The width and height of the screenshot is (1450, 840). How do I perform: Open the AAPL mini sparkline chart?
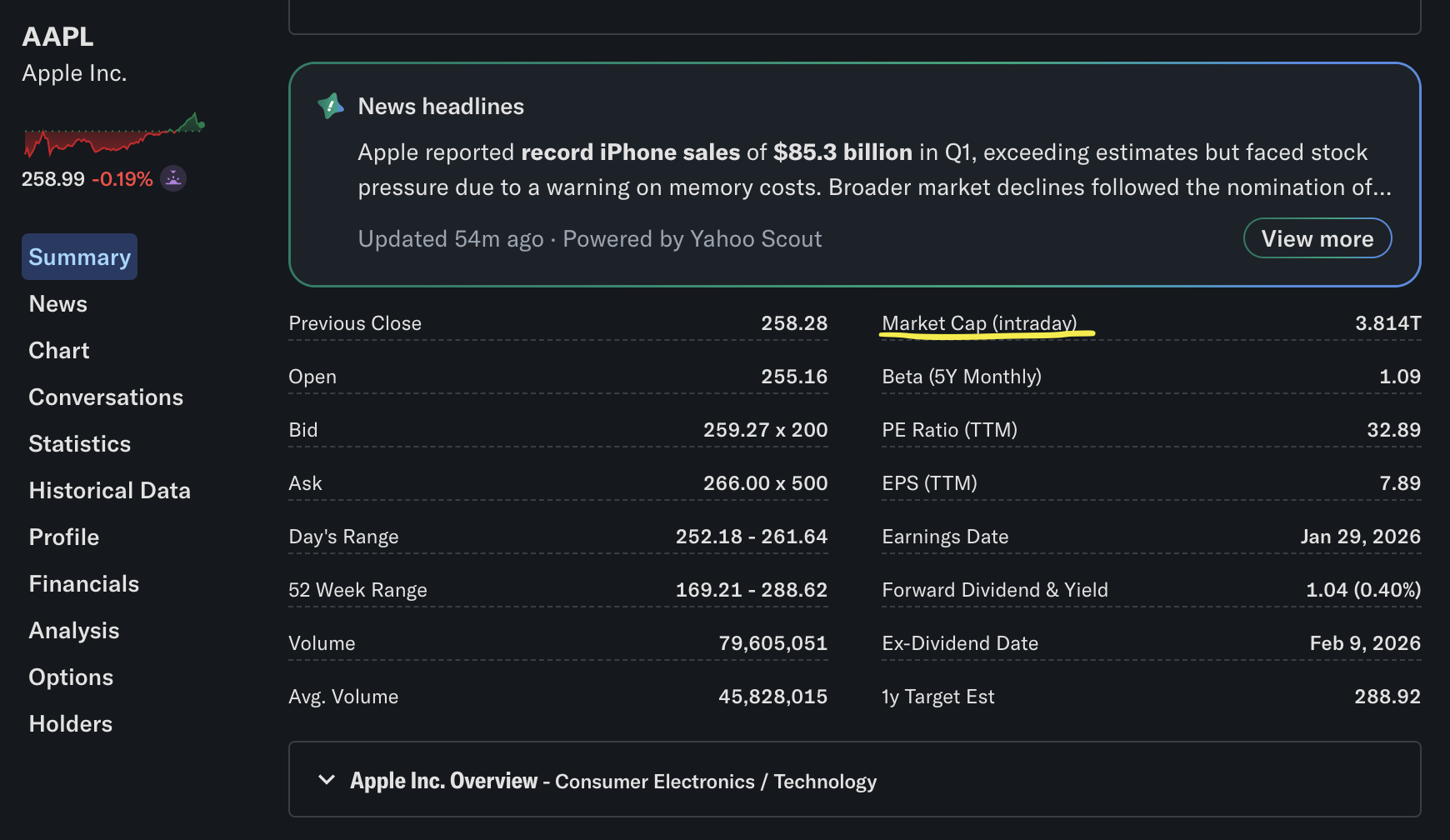point(114,135)
